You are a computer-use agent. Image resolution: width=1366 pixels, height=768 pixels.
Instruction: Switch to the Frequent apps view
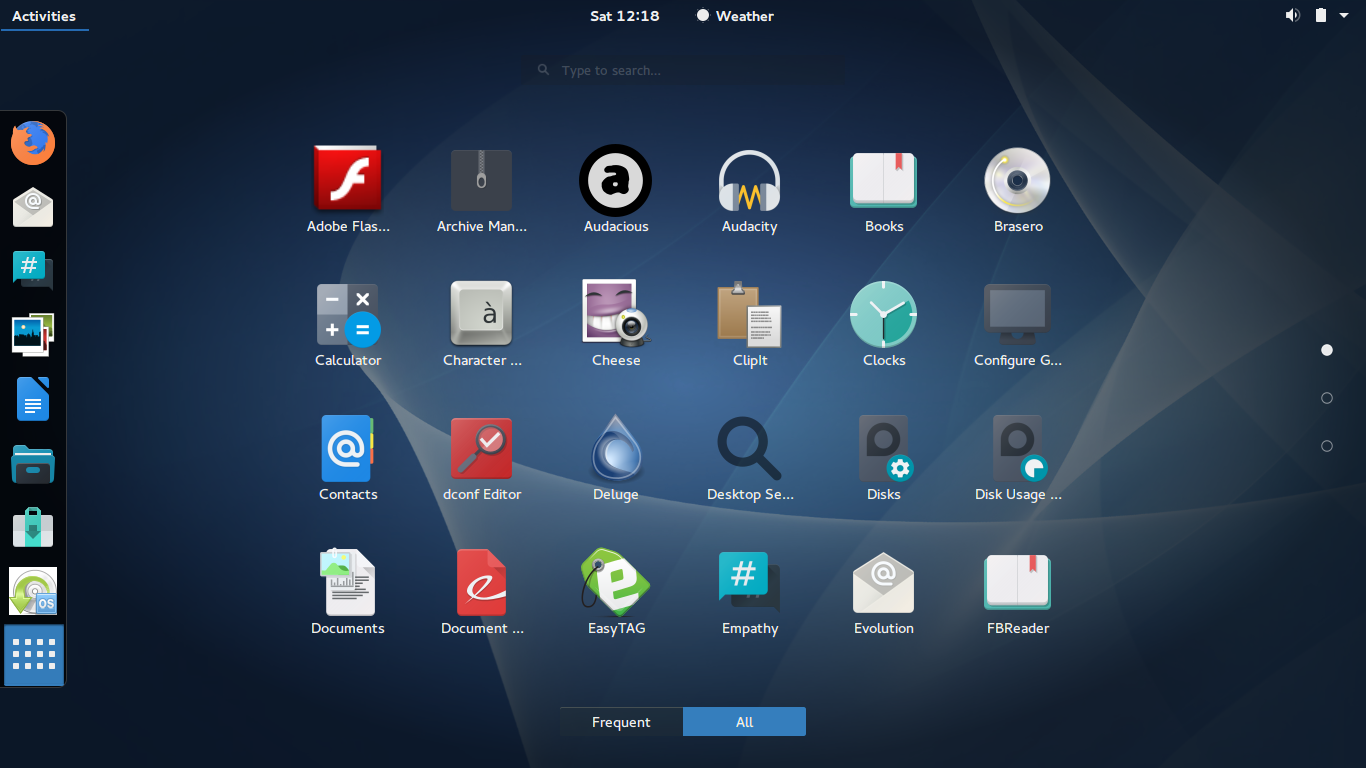point(621,722)
